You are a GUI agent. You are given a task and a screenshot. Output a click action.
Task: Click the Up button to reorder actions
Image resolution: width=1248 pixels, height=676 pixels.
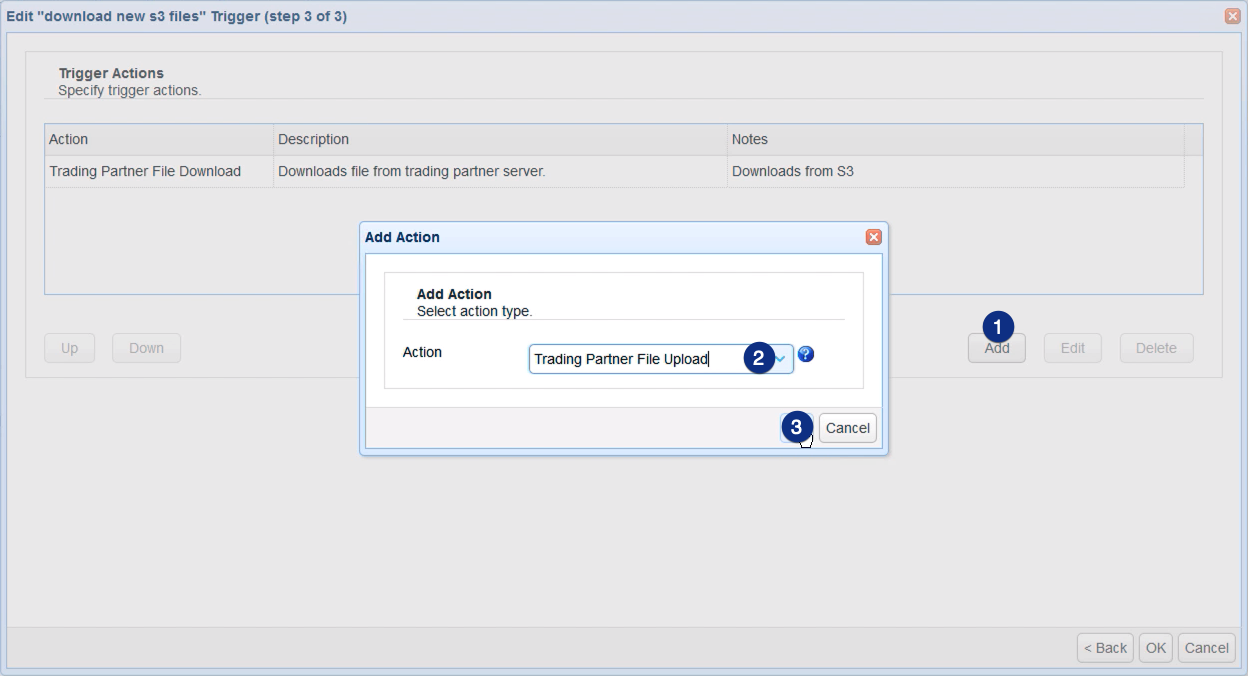(69, 348)
